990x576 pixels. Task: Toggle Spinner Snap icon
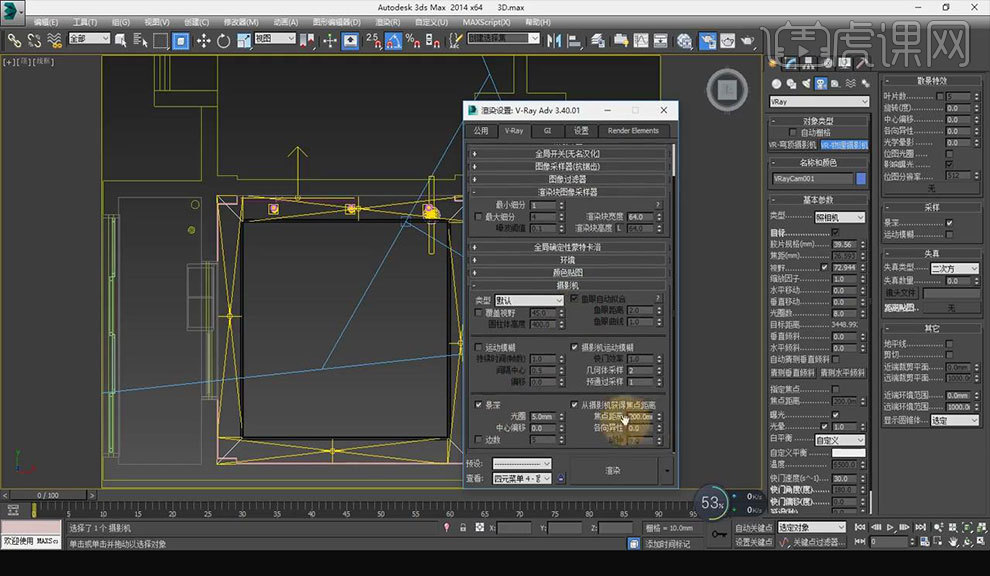pyautogui.click(x=432, y=41)
